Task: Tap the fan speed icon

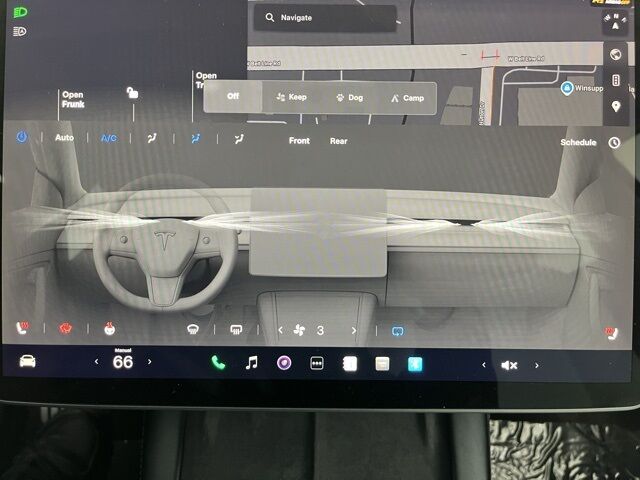Action: [x=299, y=330]
